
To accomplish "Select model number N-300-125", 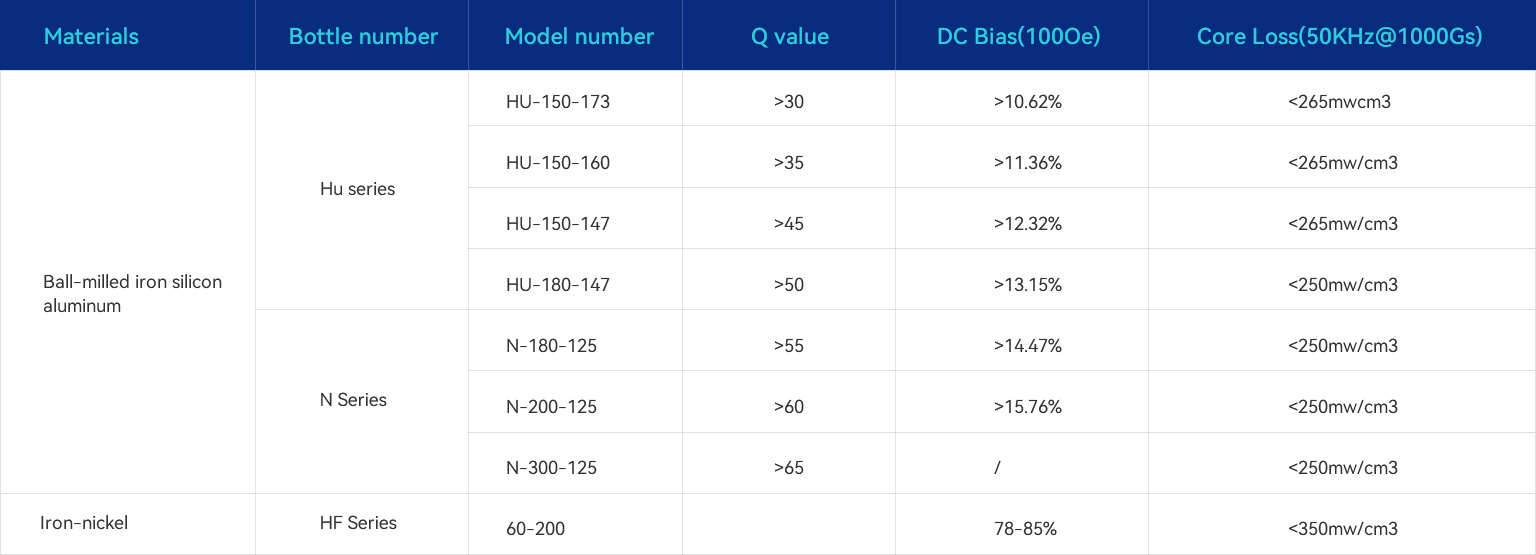I will pos(551,468).
